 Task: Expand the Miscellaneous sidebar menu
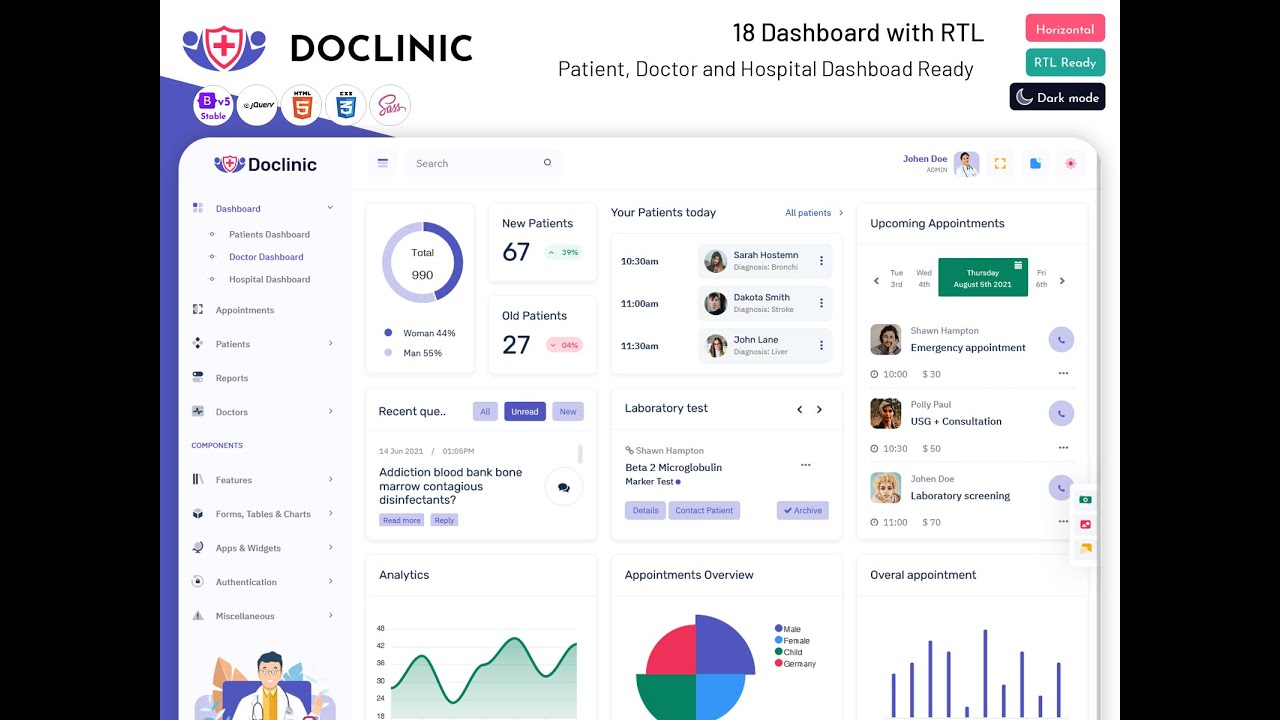pos(330,616)
